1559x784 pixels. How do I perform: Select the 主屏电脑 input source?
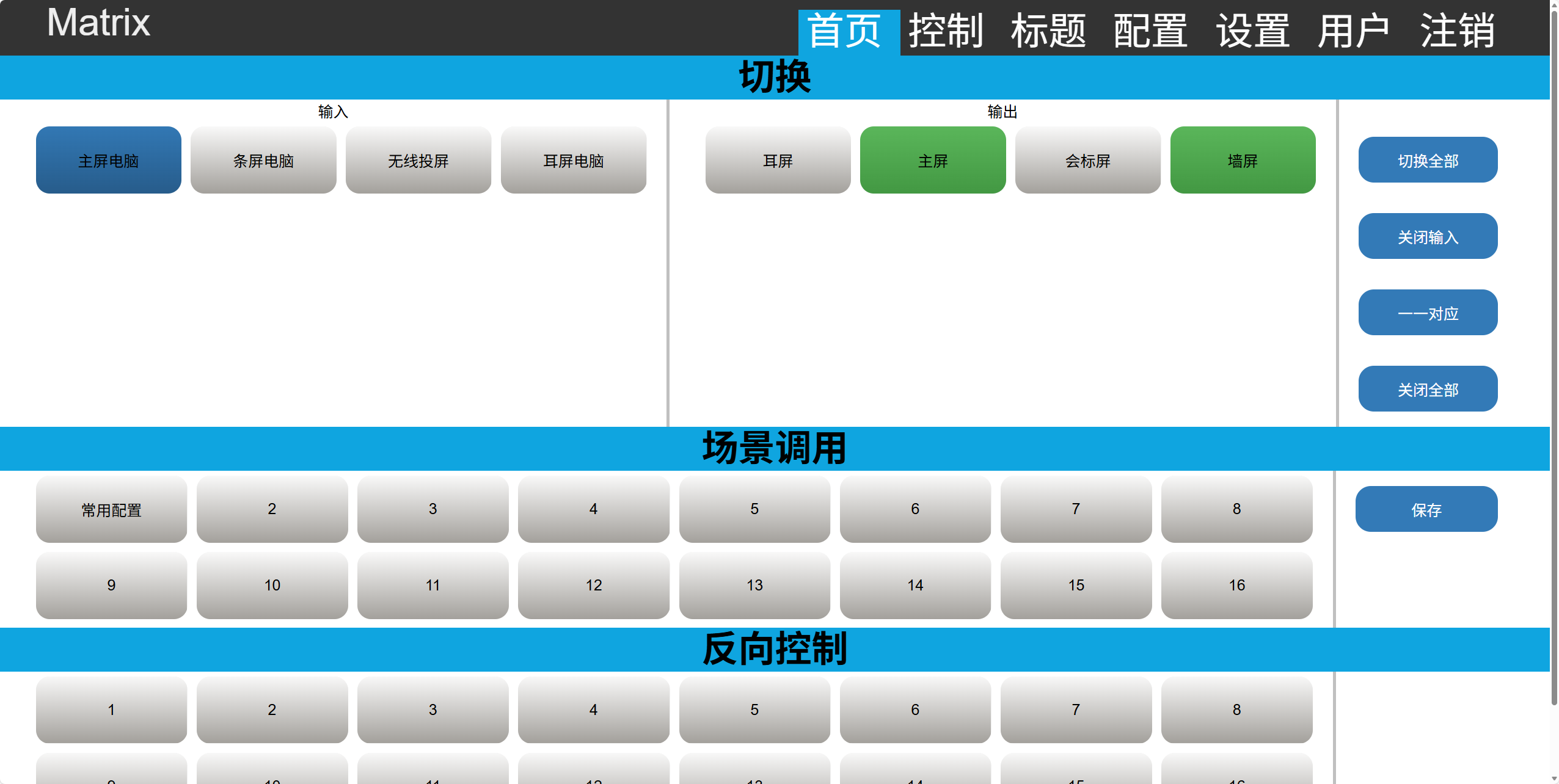tap(109, 161)
